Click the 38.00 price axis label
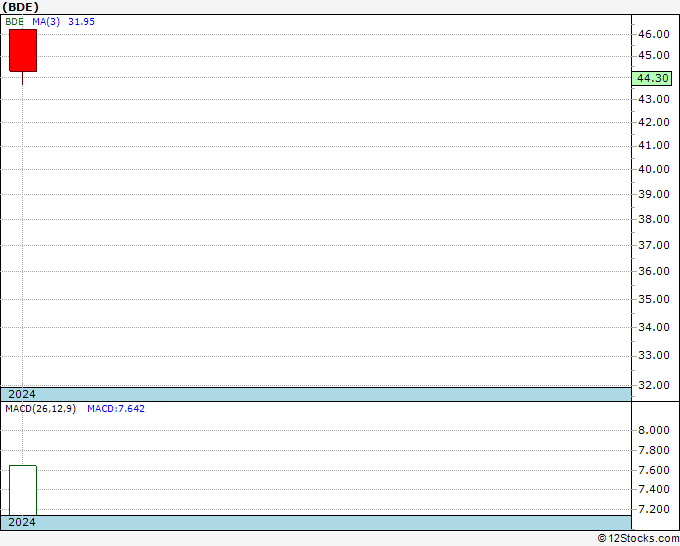This screenshot has width=680, height=546. [x=654, y=219]
